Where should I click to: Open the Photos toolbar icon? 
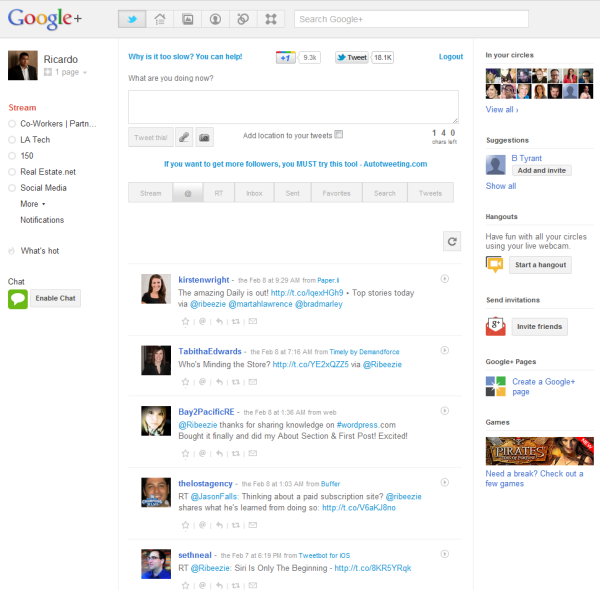(188, 19)
